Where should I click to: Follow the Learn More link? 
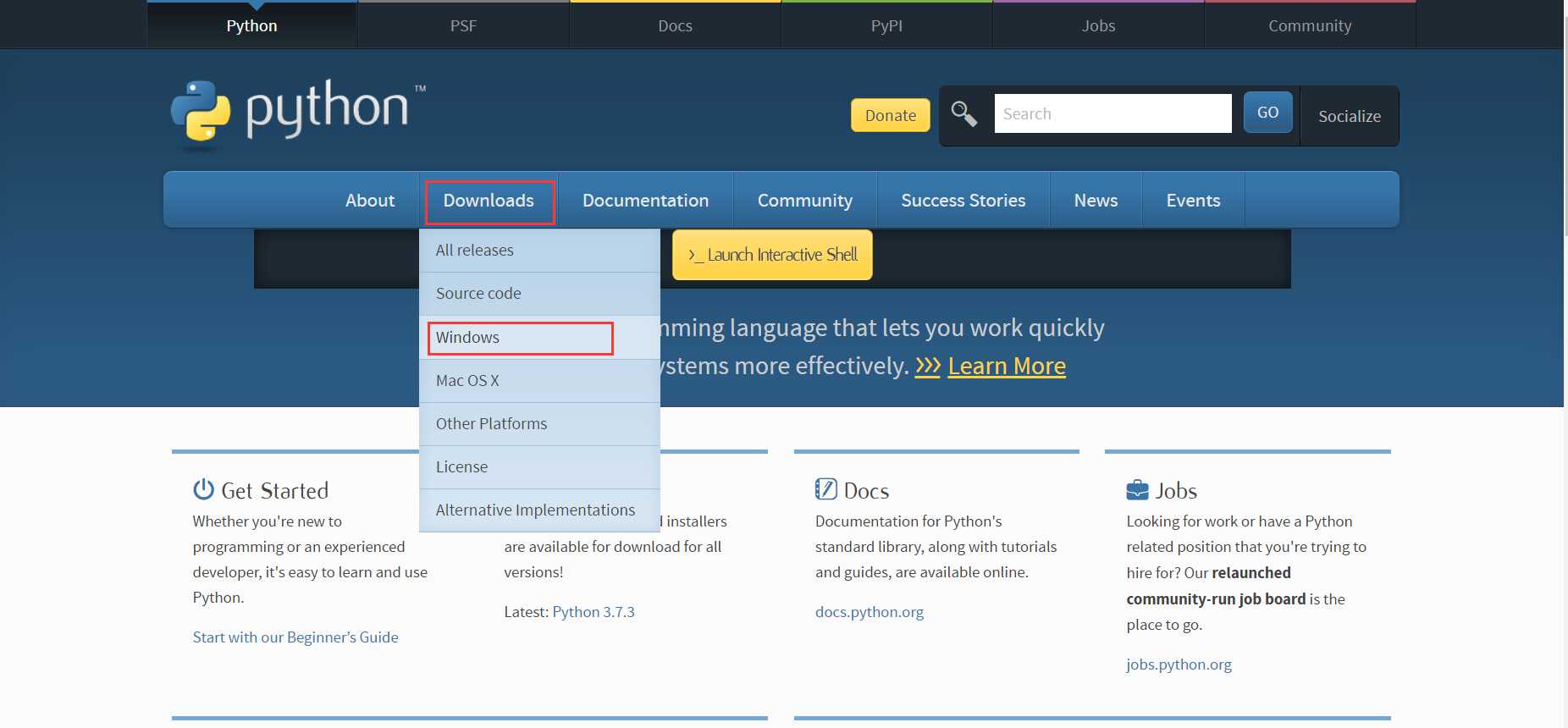pos(1007,366)
